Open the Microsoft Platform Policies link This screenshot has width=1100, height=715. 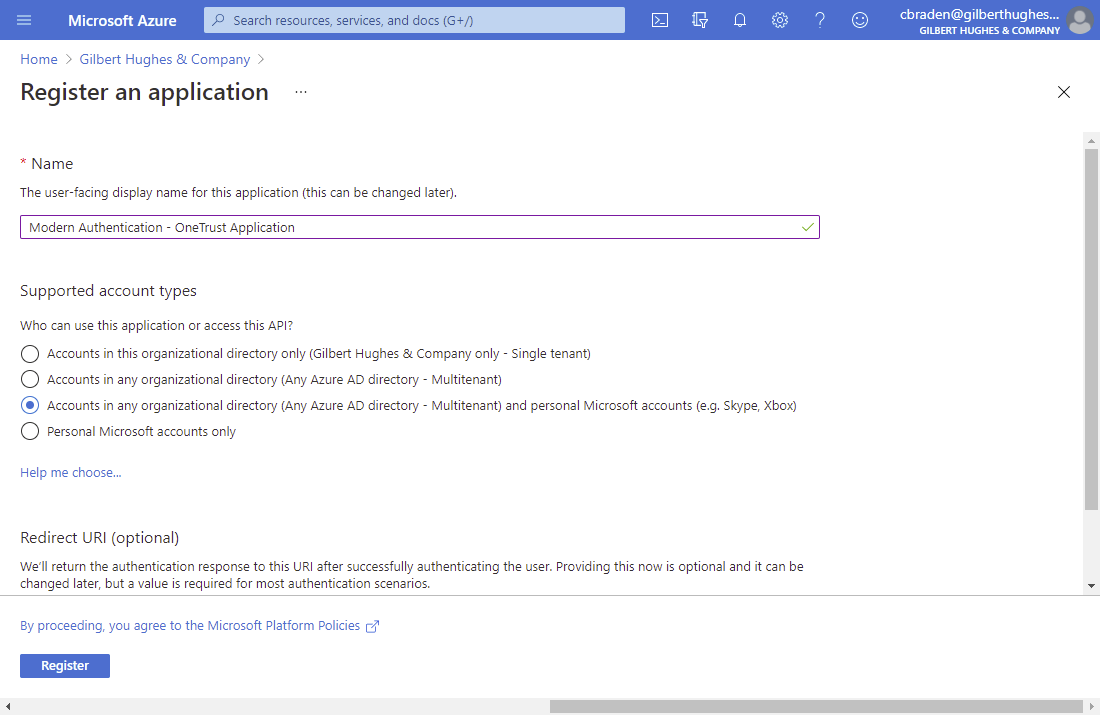pyautogui.click(x=199, y=626)
